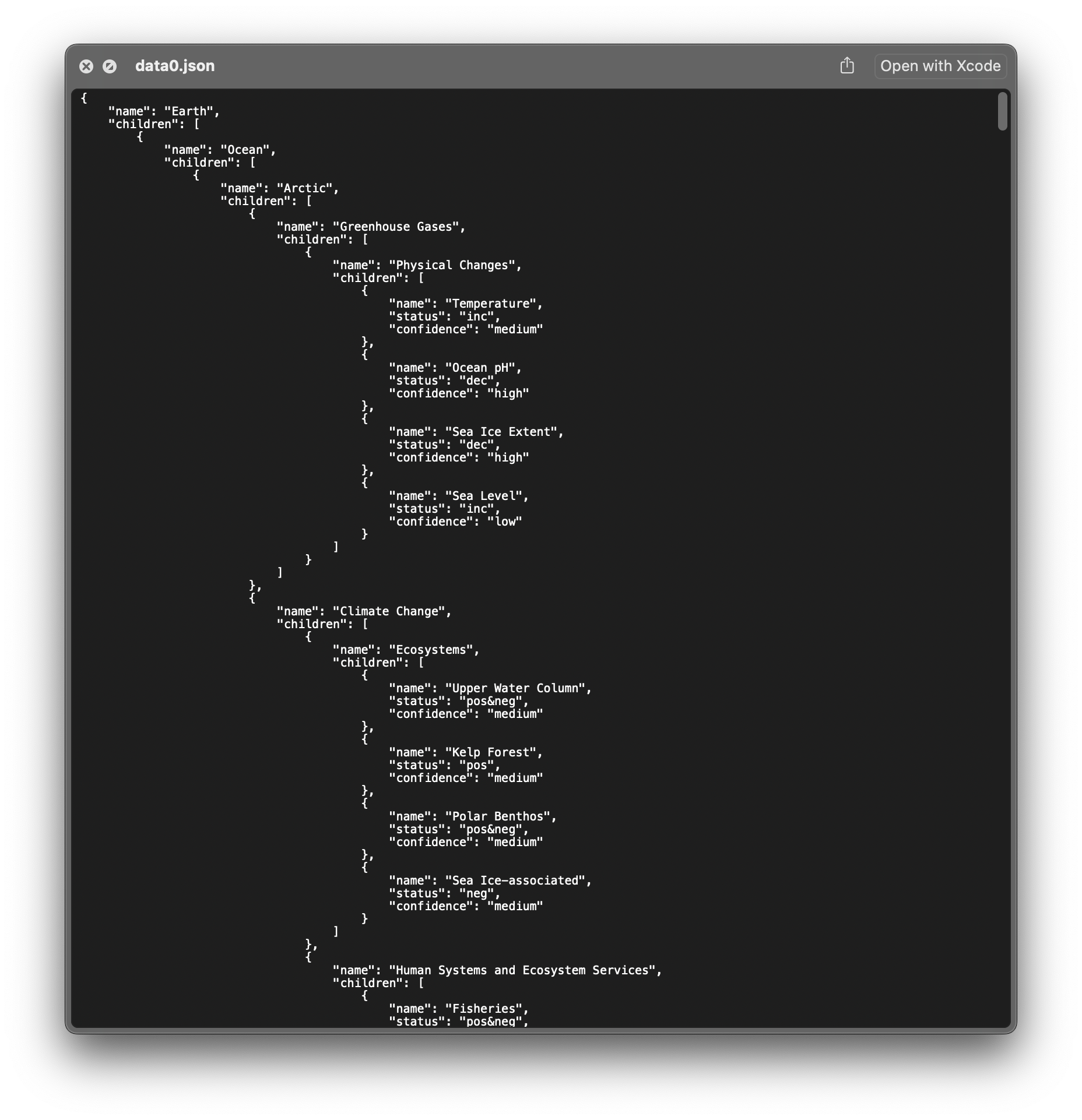Click the data0.json title text

click(x=175, y=66)
